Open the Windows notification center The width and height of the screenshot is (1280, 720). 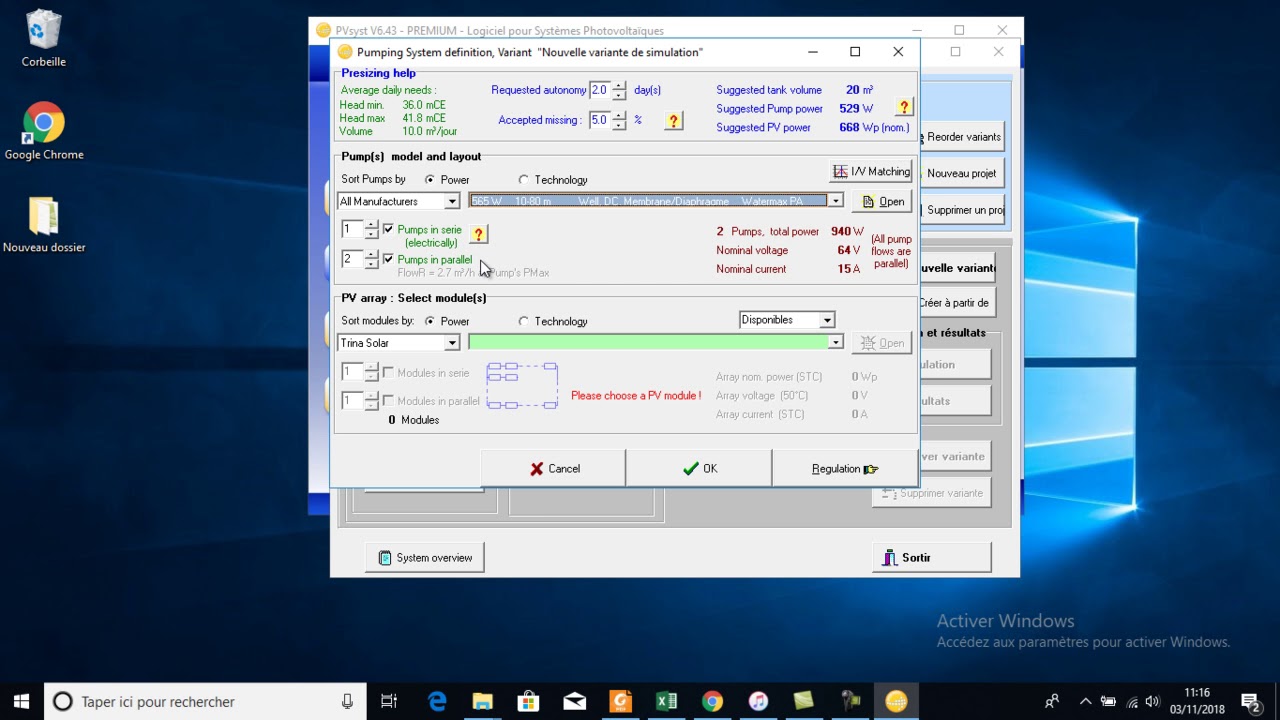click(x=1250, y=702)
